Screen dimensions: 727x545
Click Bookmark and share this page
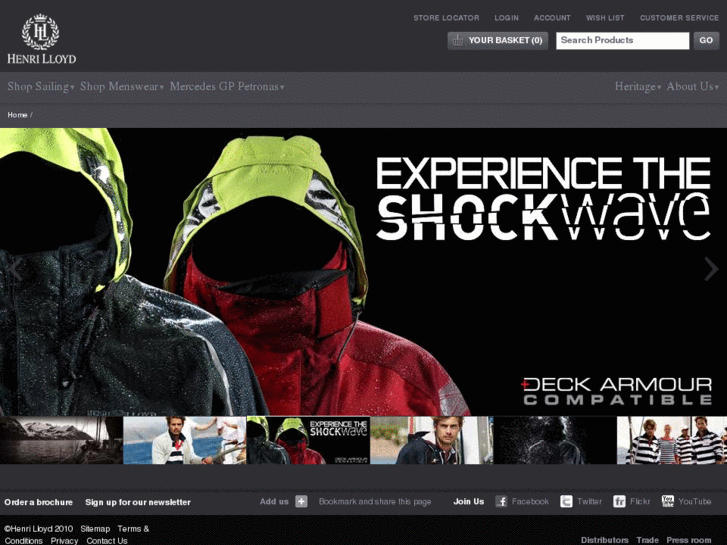pos(375,502)
